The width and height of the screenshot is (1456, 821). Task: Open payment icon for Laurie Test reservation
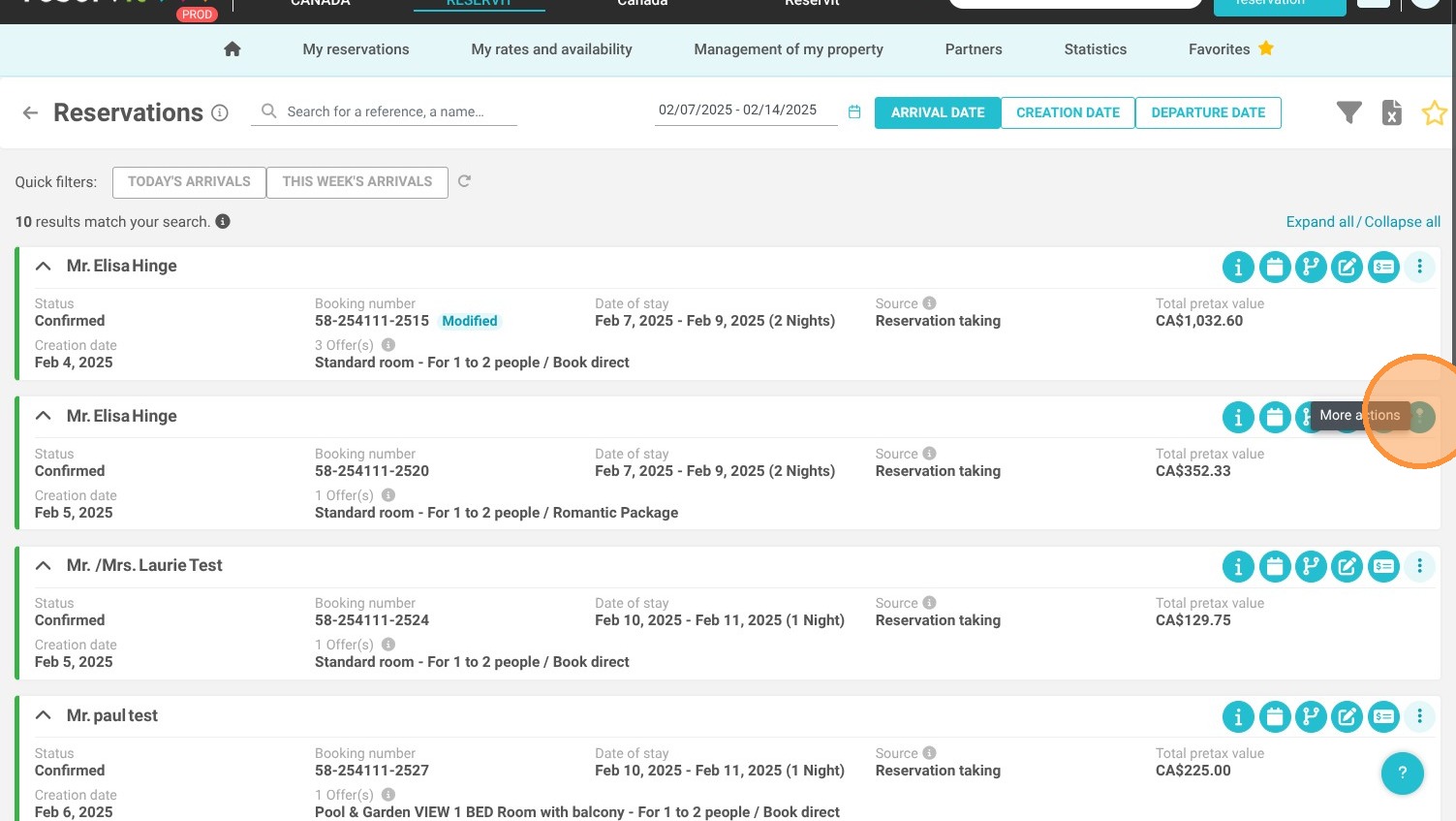[x=1383, y=566]
